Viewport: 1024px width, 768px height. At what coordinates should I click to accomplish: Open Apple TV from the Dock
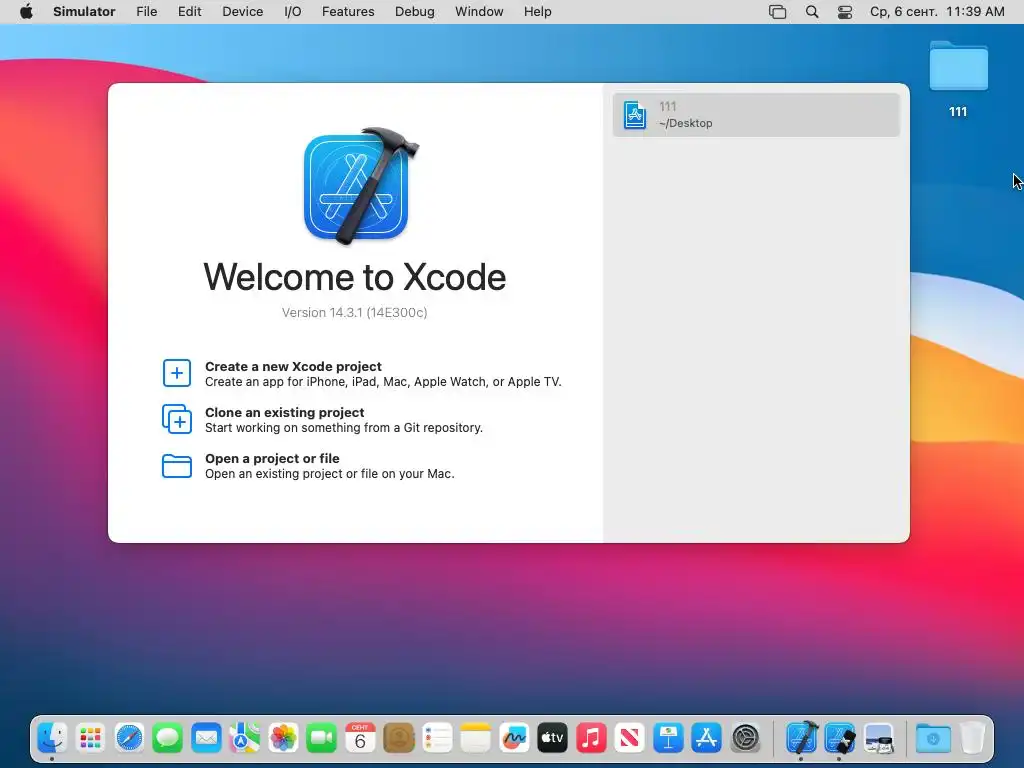tap(552, 739)
